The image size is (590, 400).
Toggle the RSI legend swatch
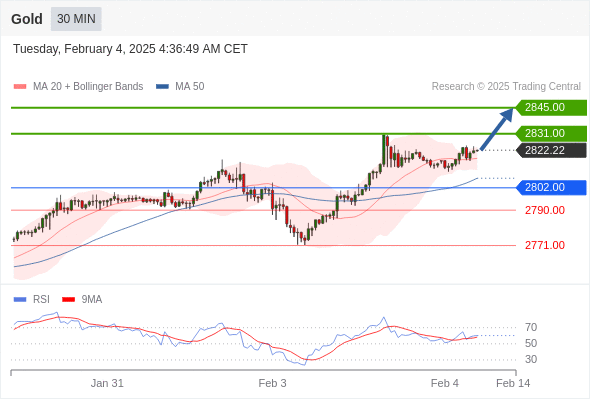pyautogui.click(x=20, y=300)
